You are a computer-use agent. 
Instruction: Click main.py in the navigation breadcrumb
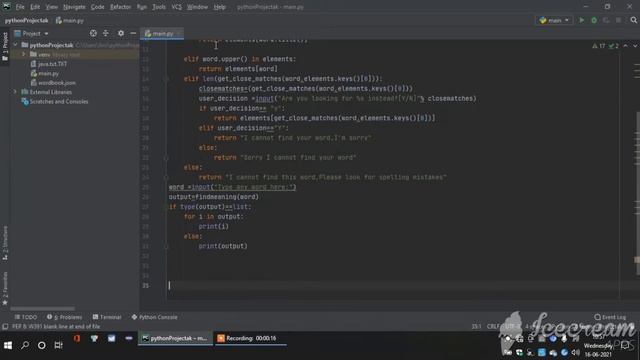pyautogui.click(x=70, y=20)
